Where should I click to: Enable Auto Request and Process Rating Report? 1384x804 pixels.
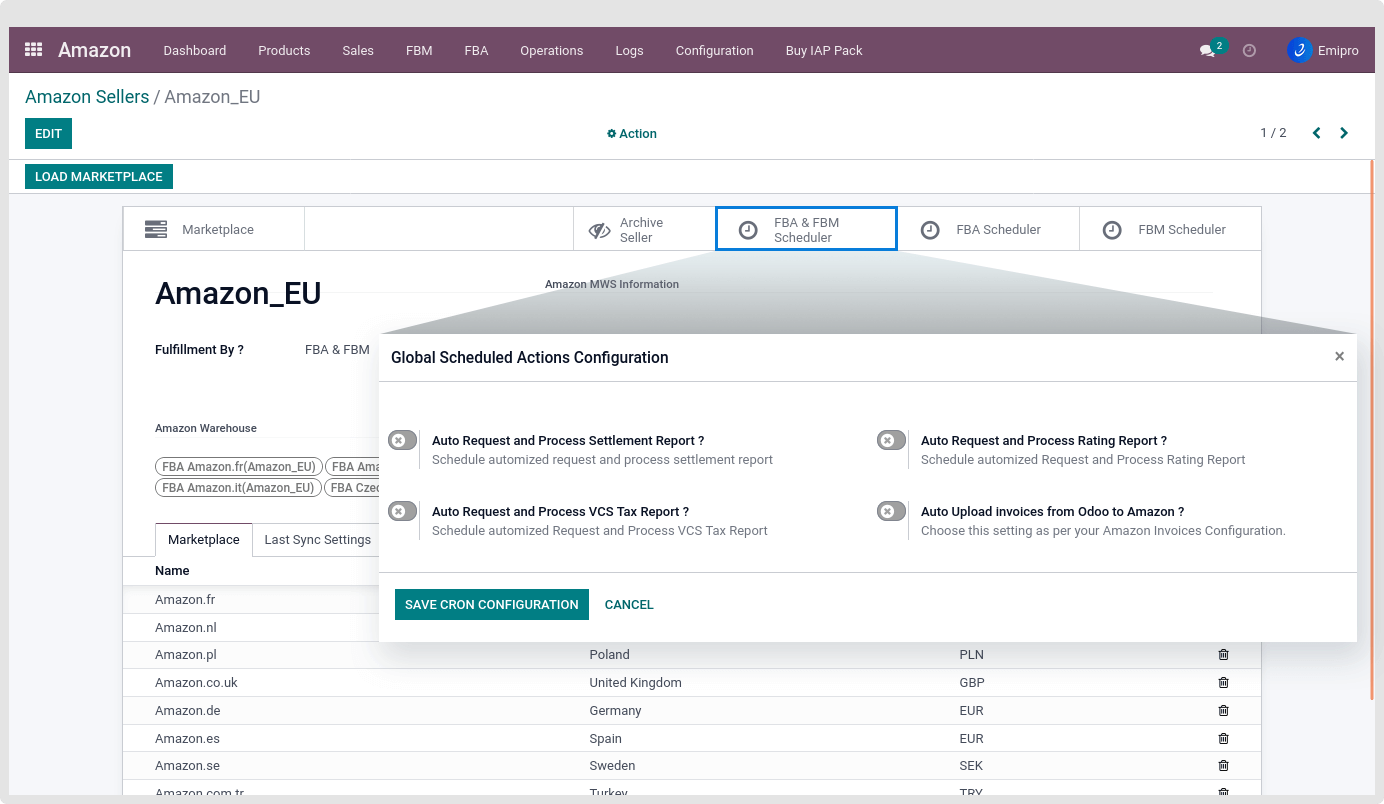(891, 440)
